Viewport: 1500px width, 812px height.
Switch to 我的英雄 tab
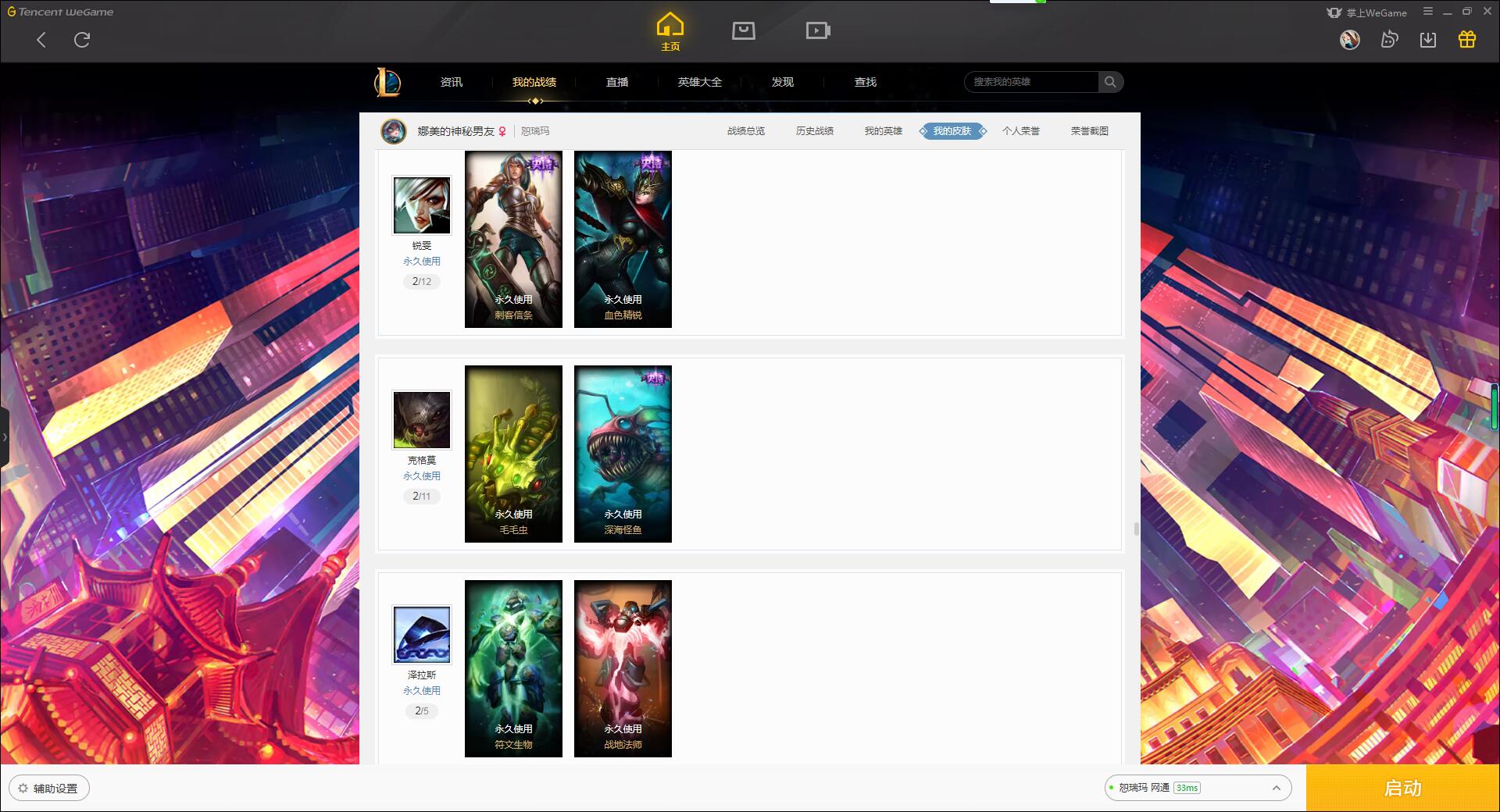pos(884,131)
